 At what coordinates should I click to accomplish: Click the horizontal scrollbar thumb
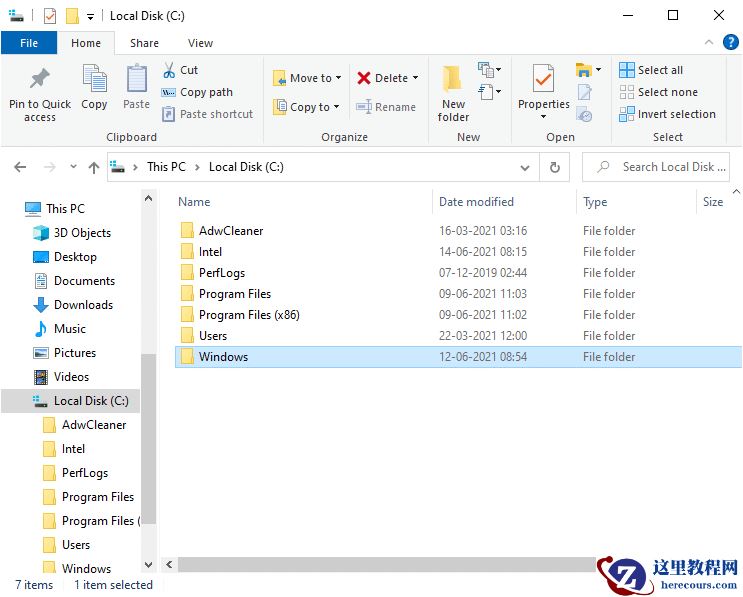(x=387, y=564)
